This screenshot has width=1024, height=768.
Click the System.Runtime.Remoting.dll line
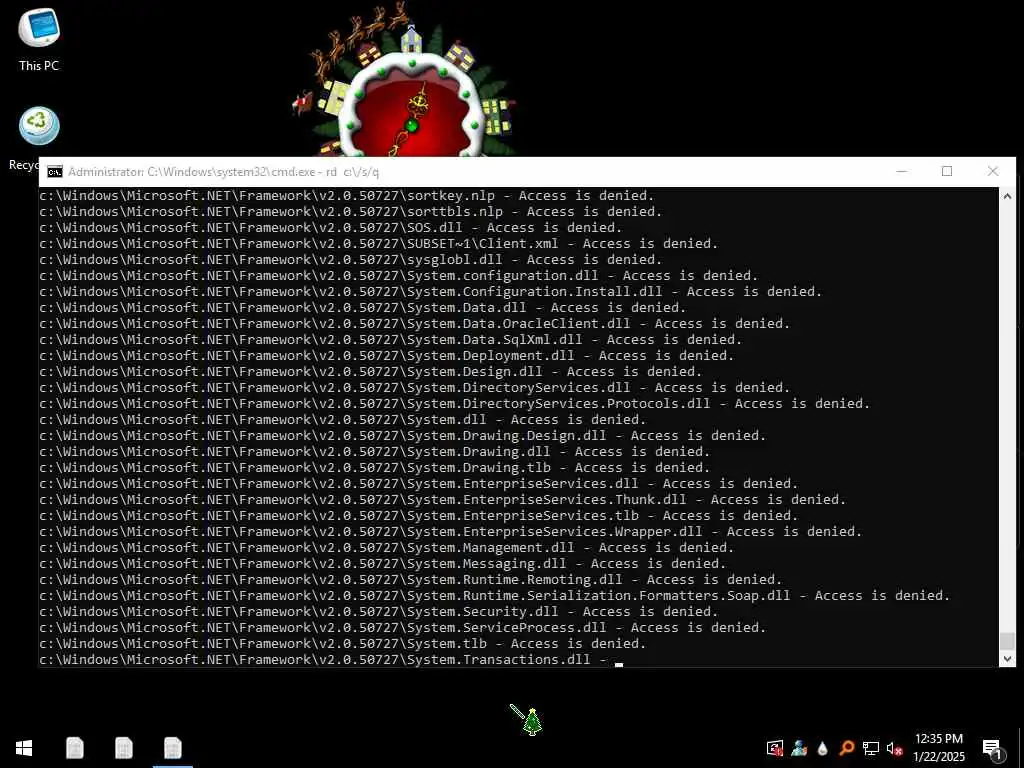(x=411, y=580)
